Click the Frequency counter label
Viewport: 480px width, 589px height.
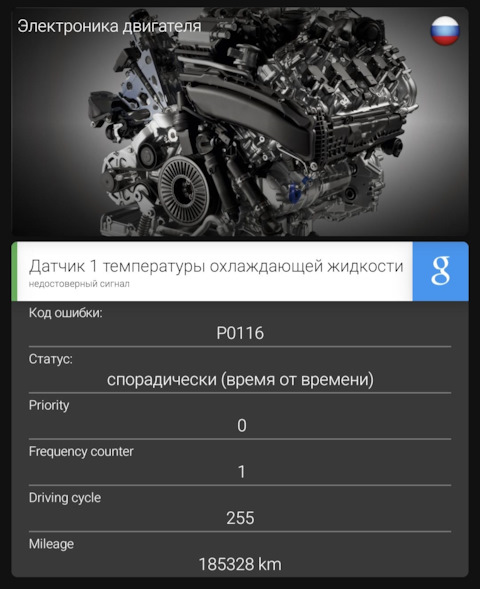coord(81,451)
